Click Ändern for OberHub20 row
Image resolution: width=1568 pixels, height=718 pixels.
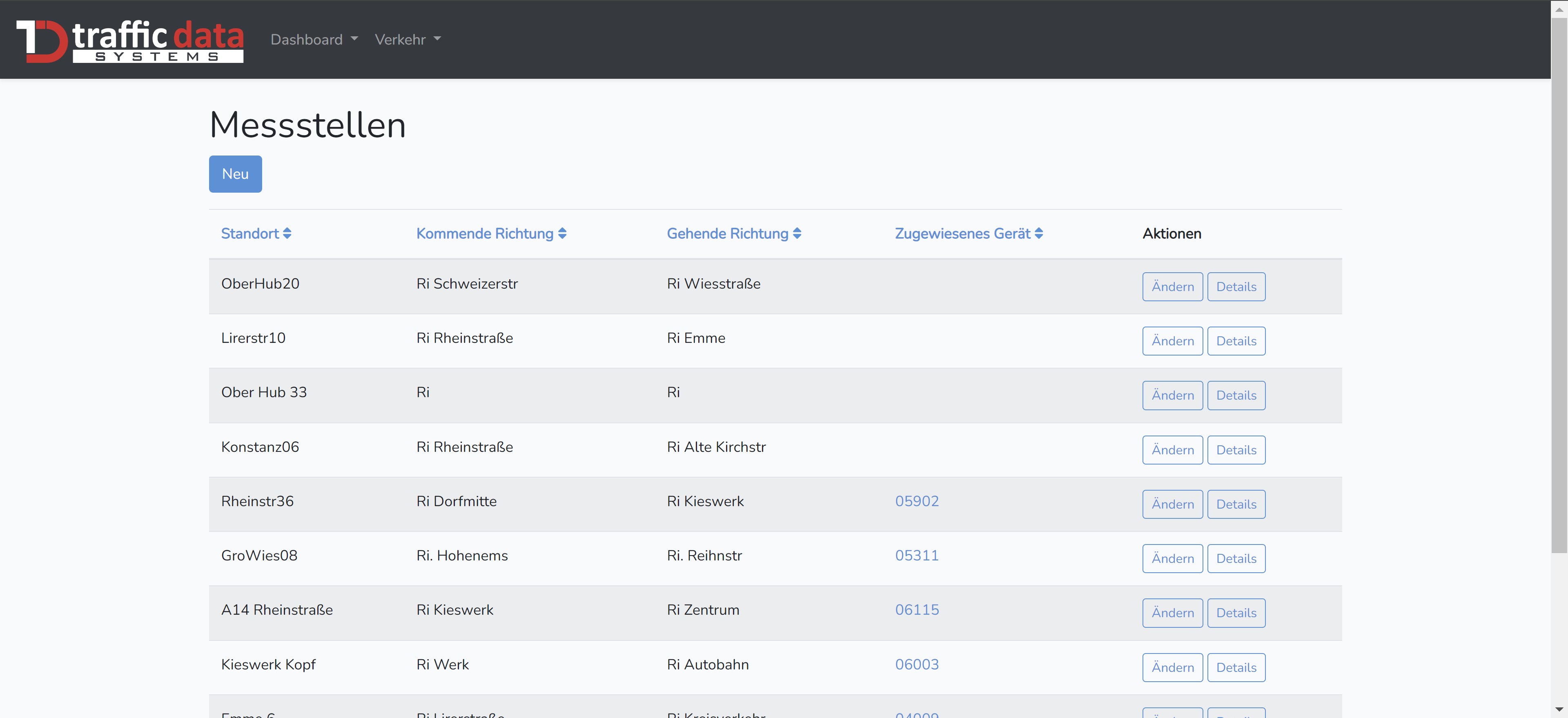click(1172, 287)
